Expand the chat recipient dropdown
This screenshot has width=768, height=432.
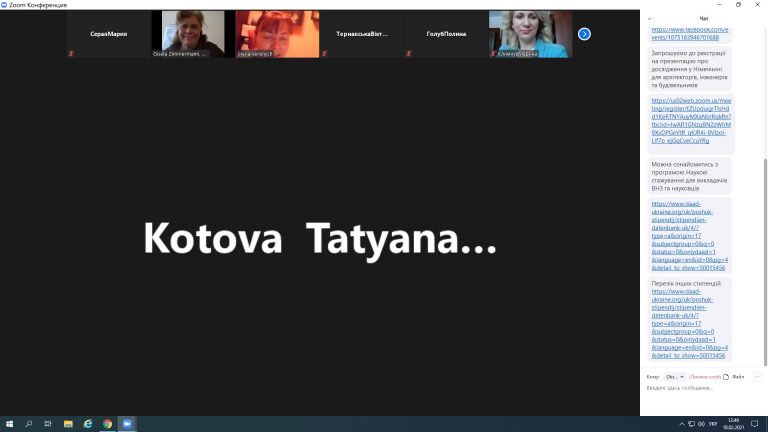tap(674, 377)
